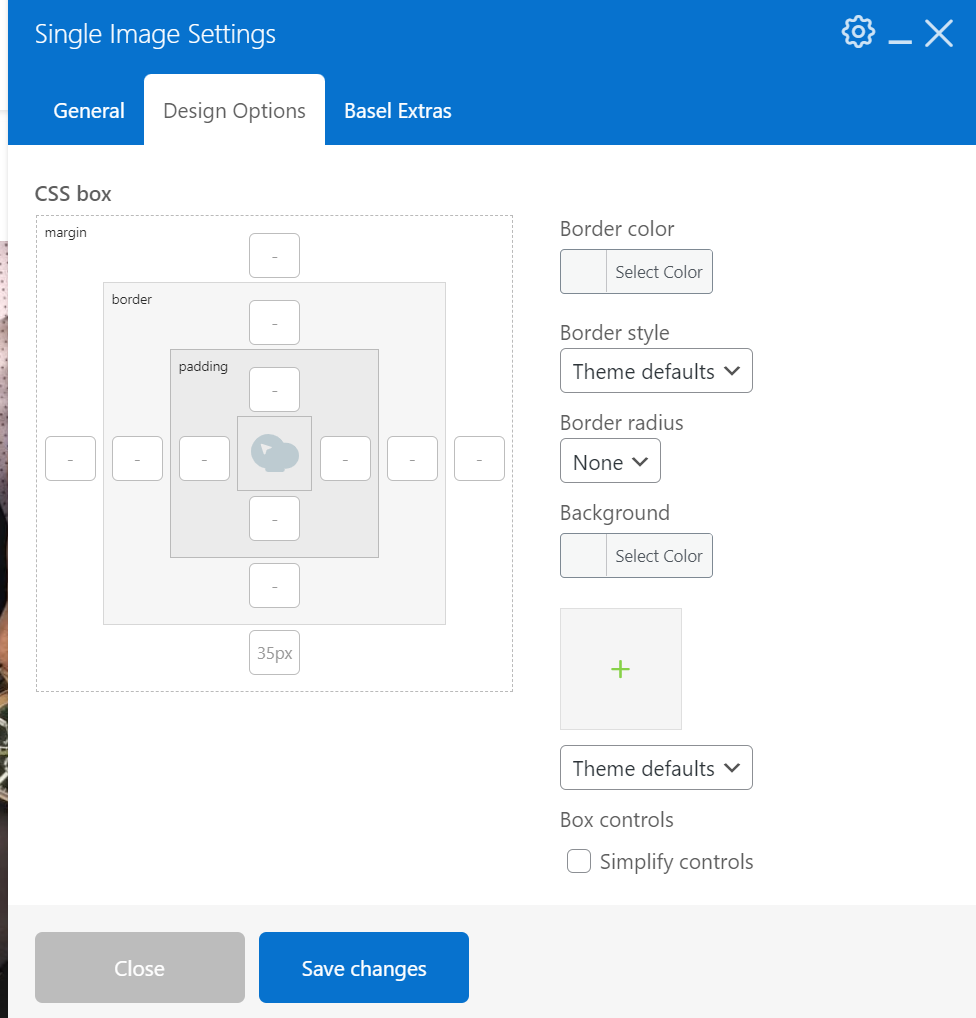Screen dimensions: 976x1018
Task: Click the Save changes button
Action: click(364, 967)
